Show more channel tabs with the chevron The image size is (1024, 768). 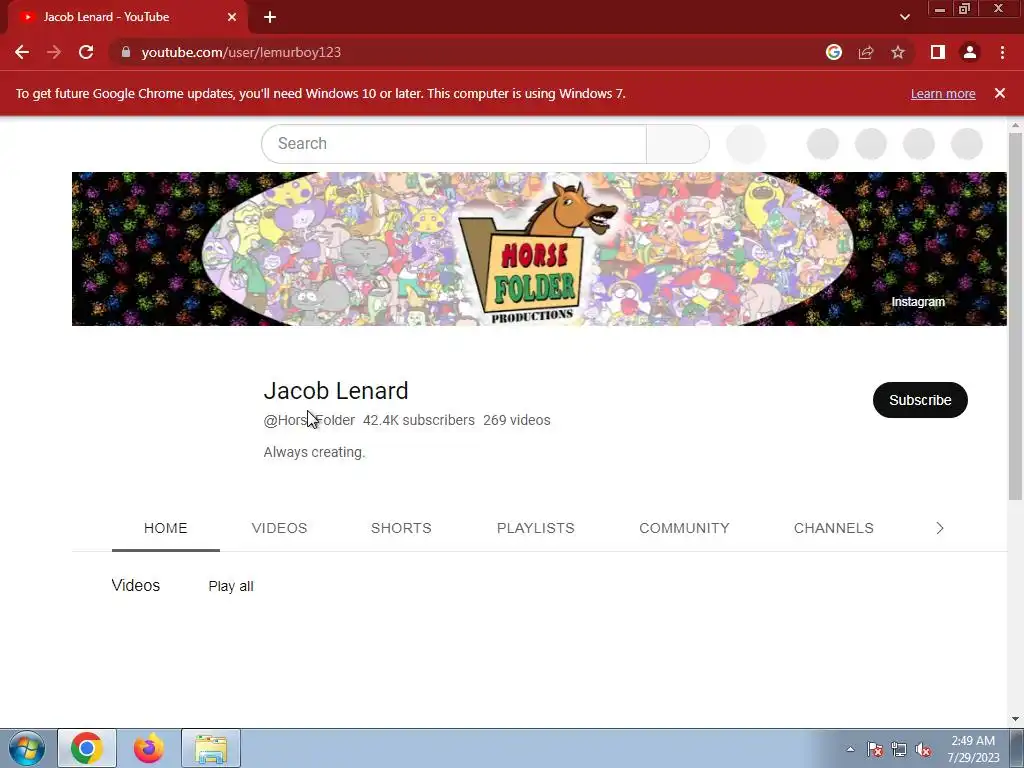940,528
